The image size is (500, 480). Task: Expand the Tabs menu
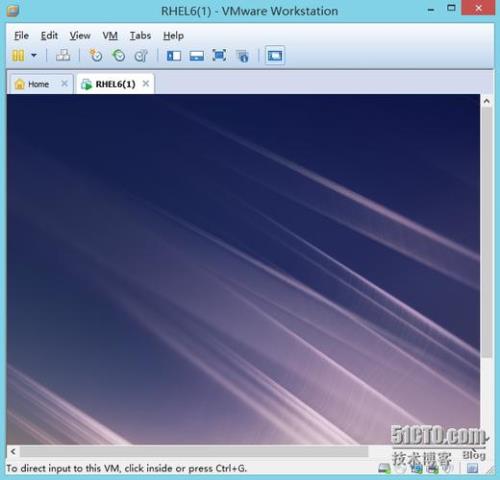(140, 35)
